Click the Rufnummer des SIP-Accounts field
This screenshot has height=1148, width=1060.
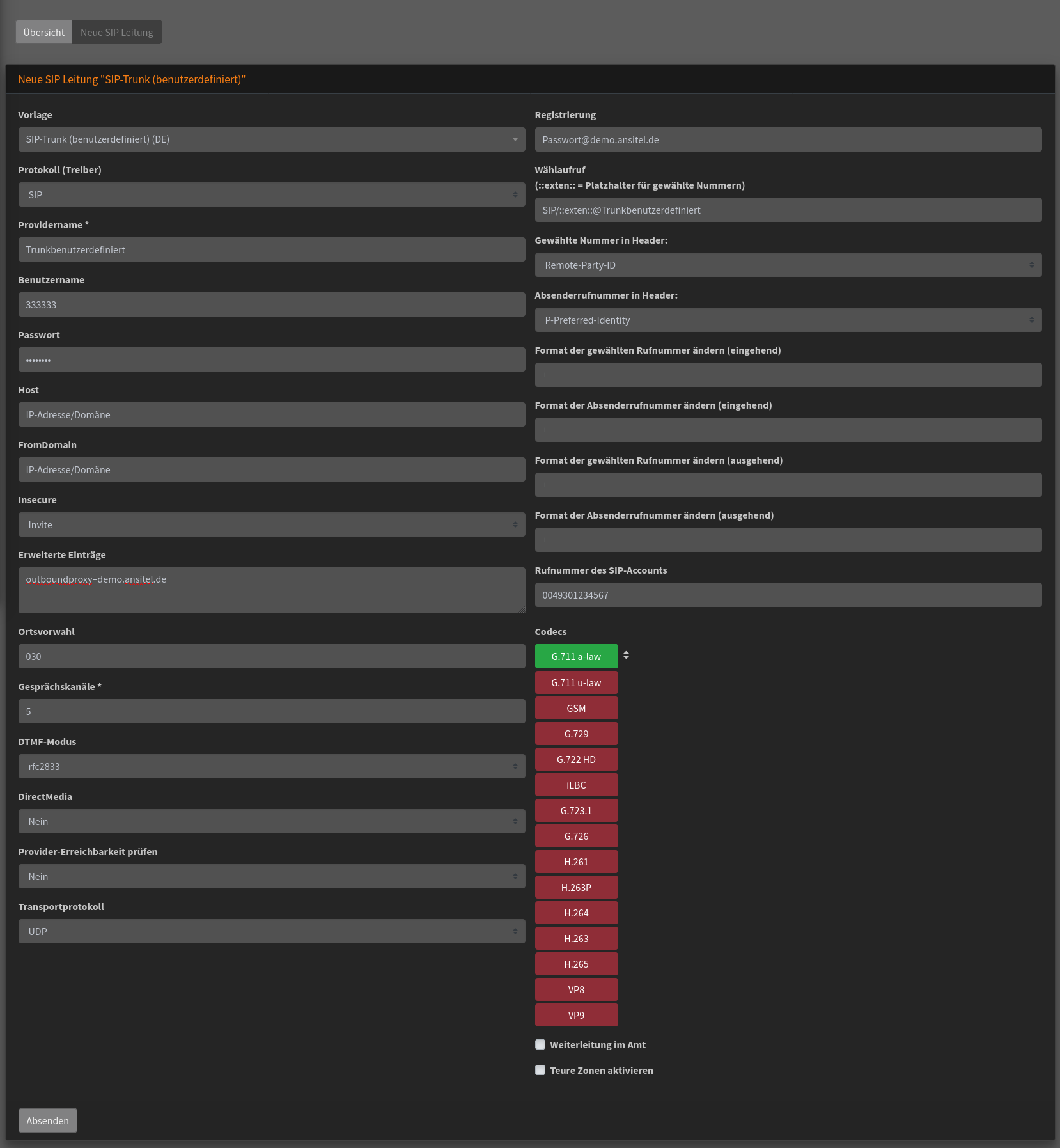(788, 595)
